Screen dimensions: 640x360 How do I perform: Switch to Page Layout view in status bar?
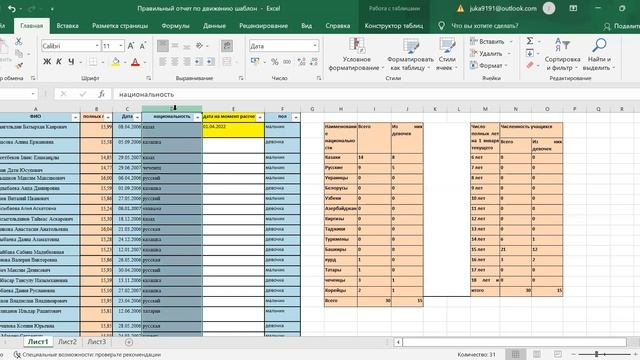pos(537,354)
